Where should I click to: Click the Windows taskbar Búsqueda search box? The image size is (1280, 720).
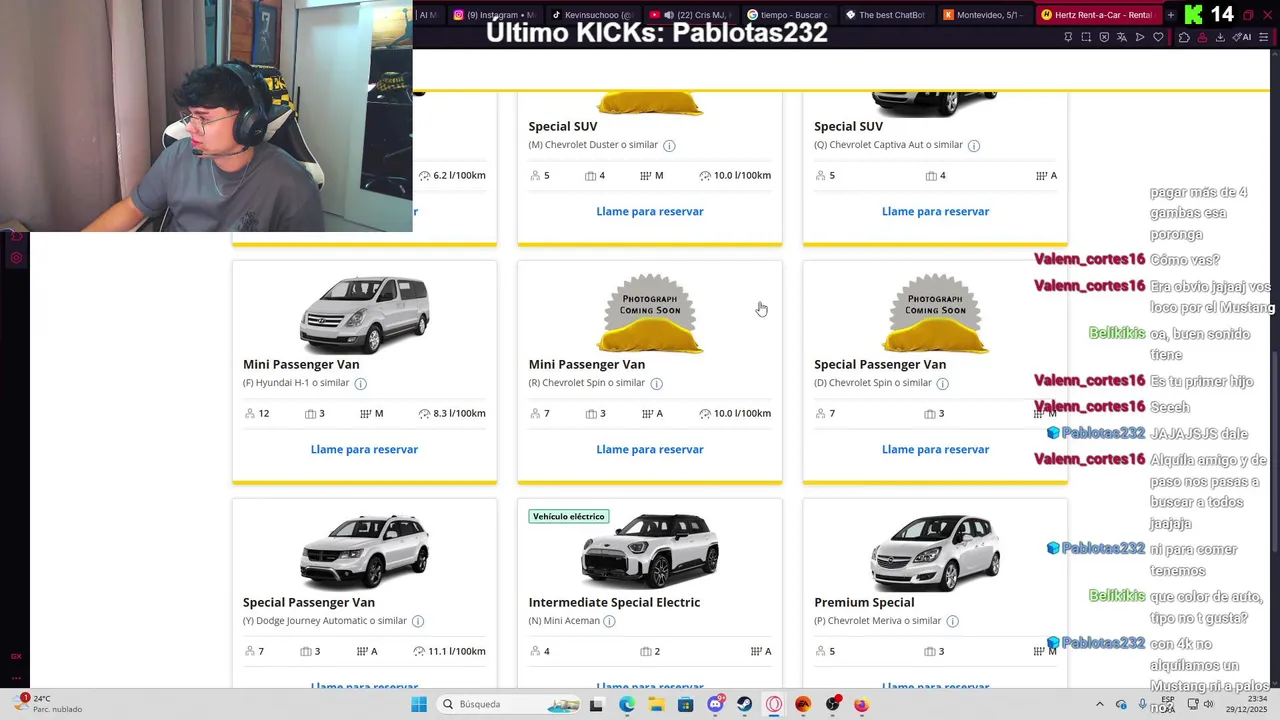point(506,704)
